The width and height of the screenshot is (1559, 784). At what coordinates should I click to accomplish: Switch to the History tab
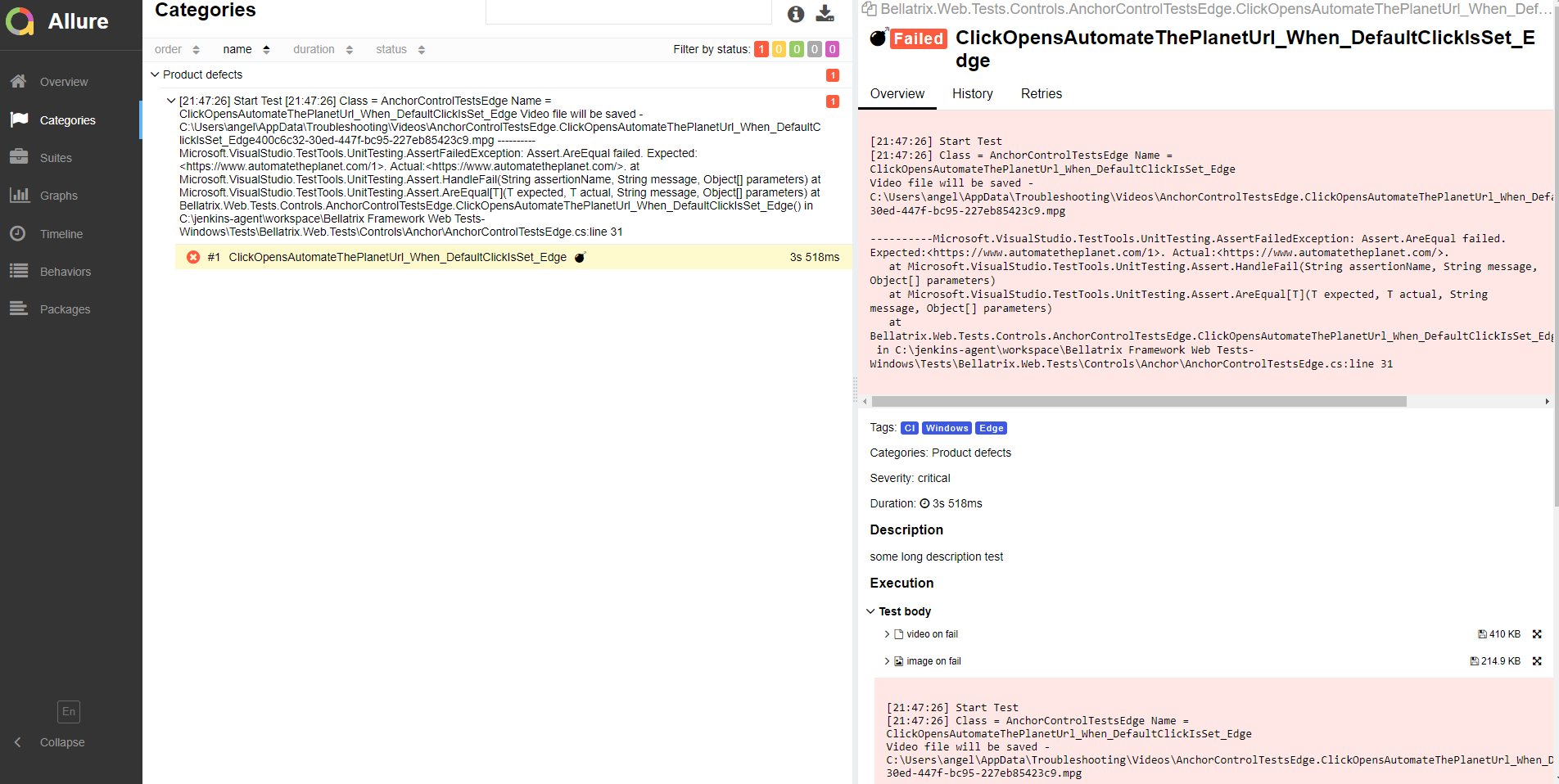(973, 94)
